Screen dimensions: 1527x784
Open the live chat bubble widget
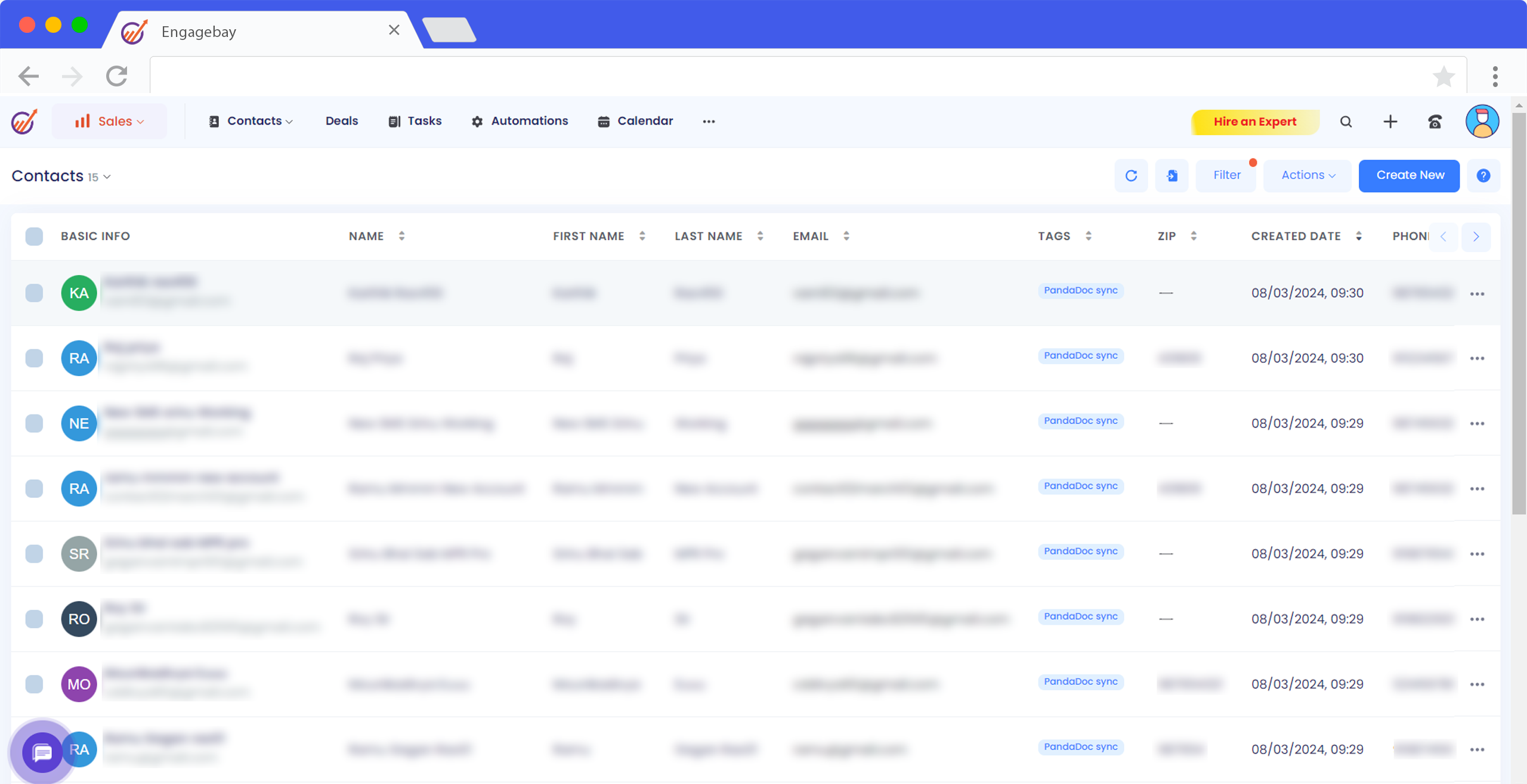coord(42,752)
